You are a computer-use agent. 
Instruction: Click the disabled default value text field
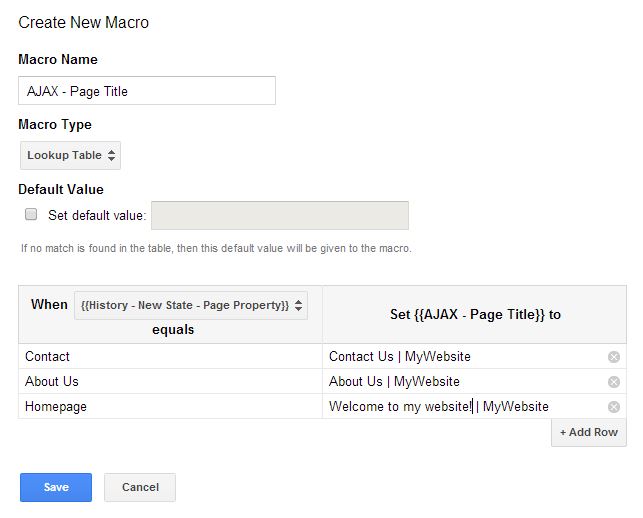pyautogui.click(x=280, y=215)
